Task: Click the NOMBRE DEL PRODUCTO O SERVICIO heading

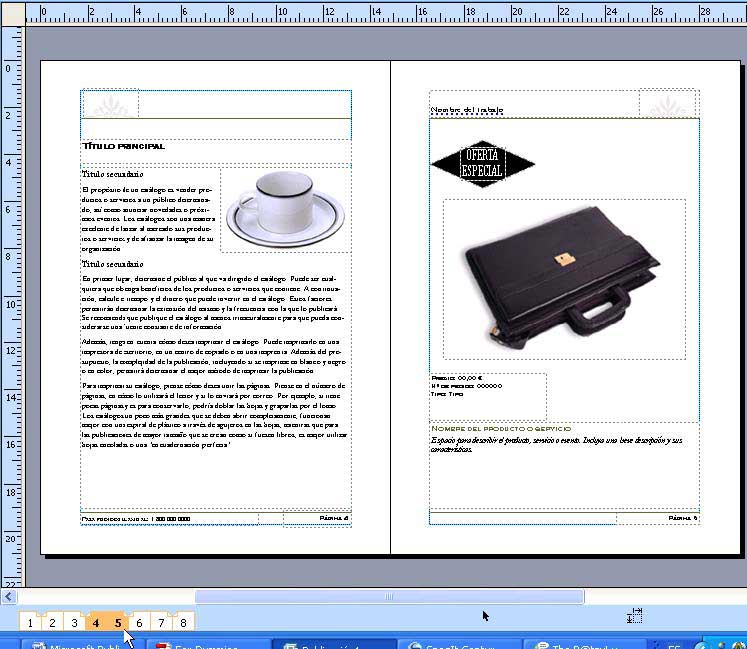Action: [x=501, y=428]
